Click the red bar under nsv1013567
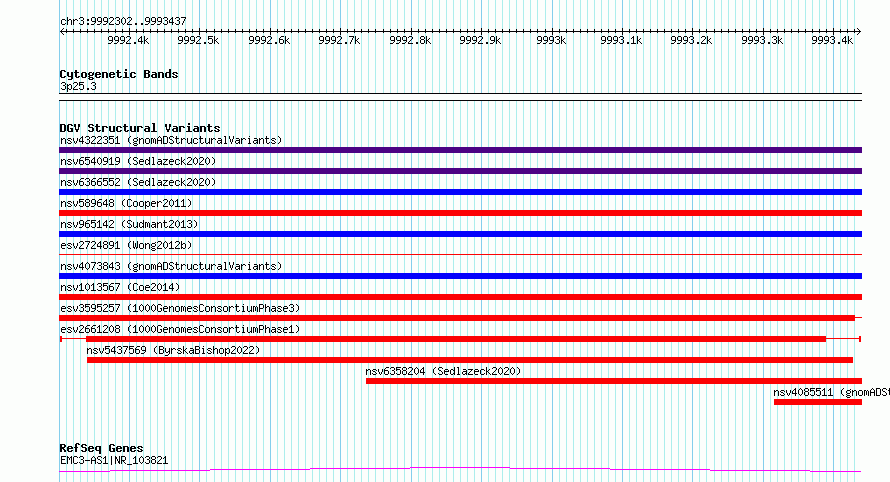The image size is (890, 482). pyautogui.click(x=460, y=297)
